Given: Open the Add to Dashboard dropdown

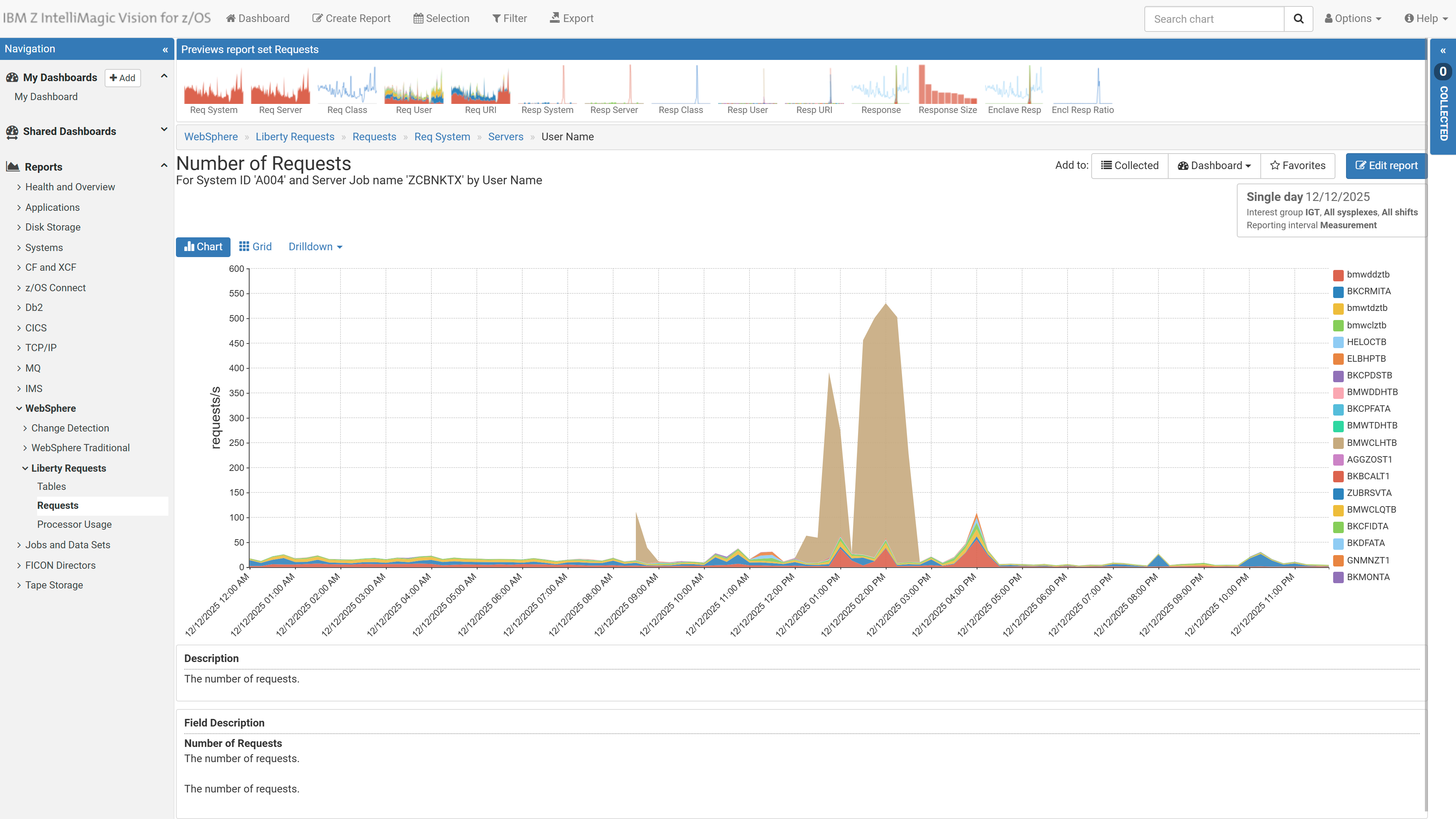Looking at the screenshot, I should pyautogui.click(x=1214, y=166).
